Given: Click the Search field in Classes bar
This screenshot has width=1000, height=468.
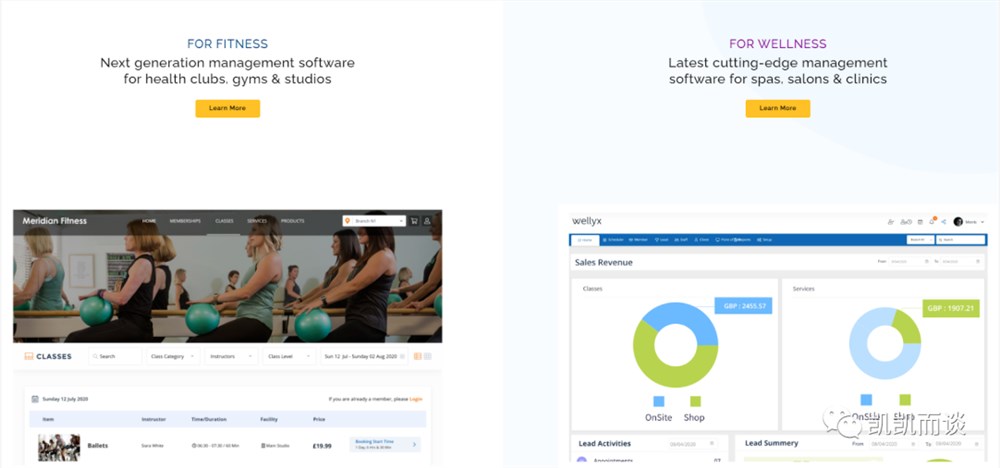Looking at the screenshot, I should 115,356.
